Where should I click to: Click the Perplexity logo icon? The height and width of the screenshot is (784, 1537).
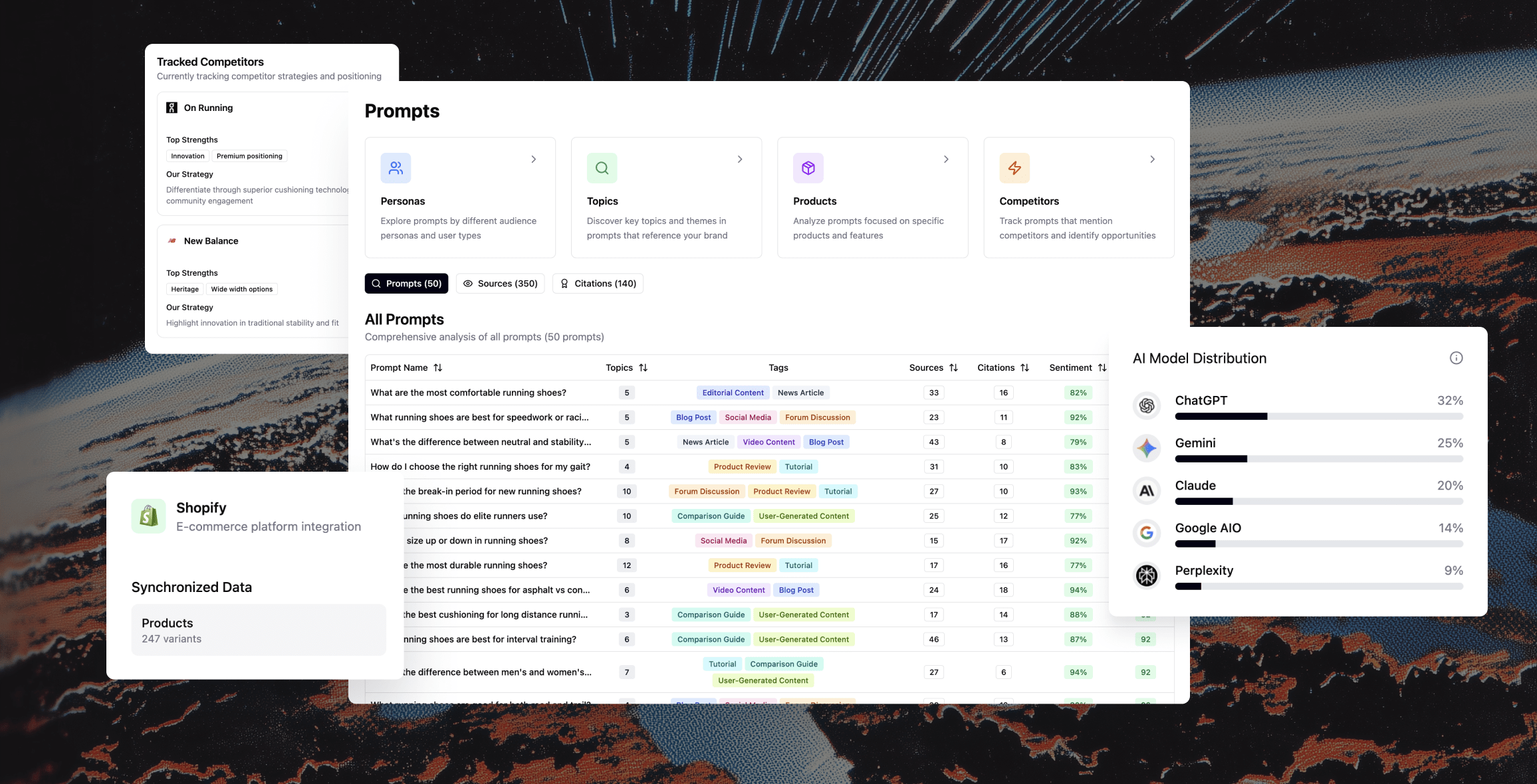[1147, 575]
